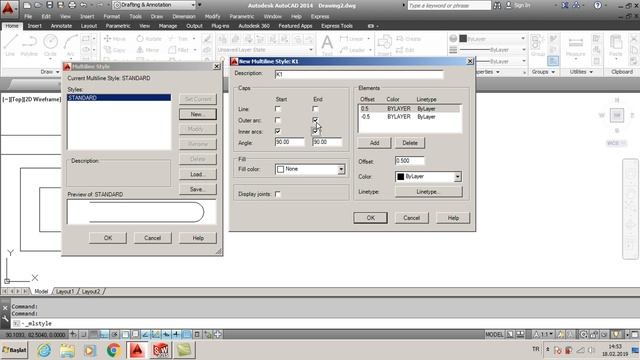This screenshot has height=360, width=640.
Task: Click the Insert block tool in ribbon
Action: tap(384, 45)
